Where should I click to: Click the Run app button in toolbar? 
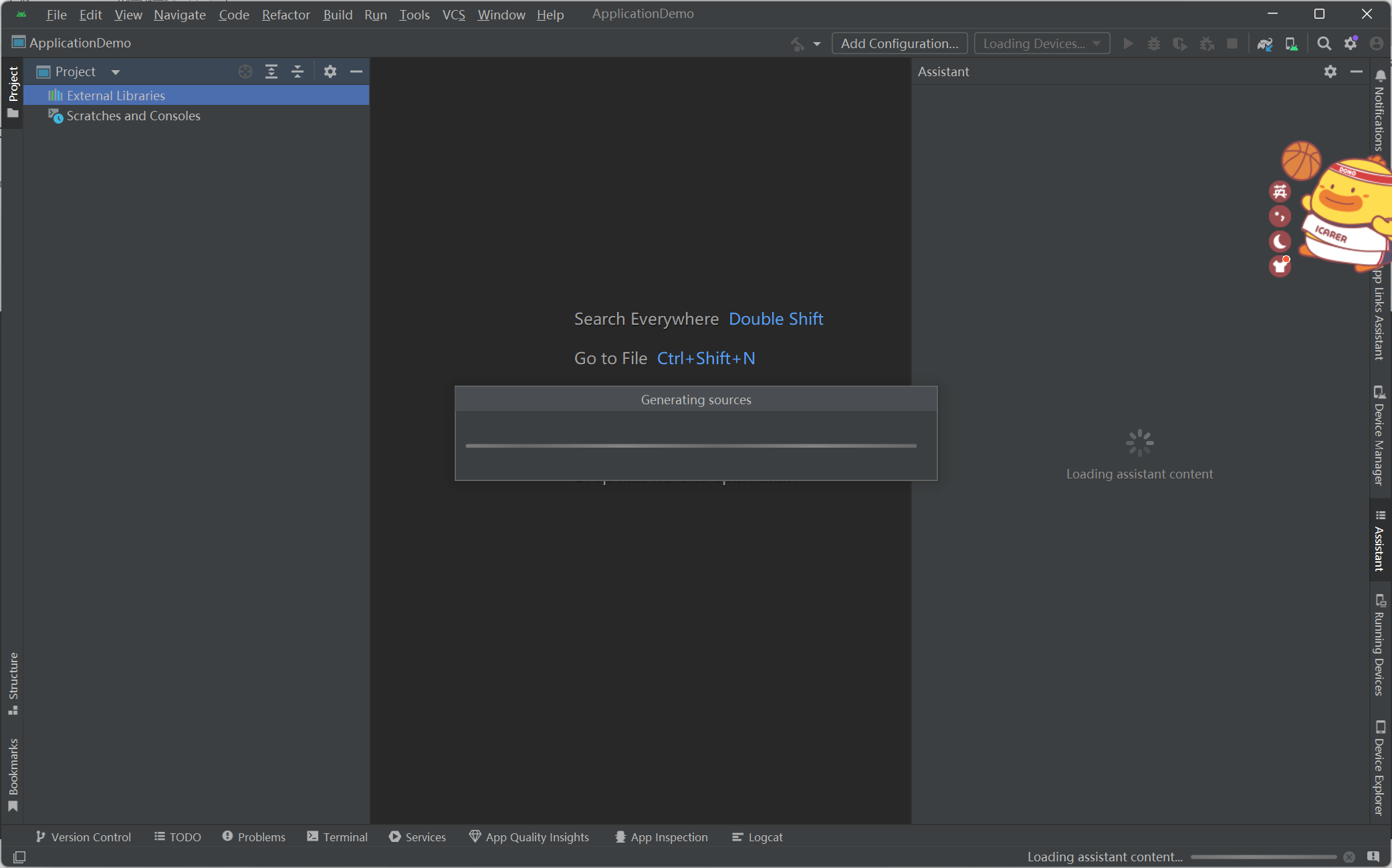click(1128, 43)
